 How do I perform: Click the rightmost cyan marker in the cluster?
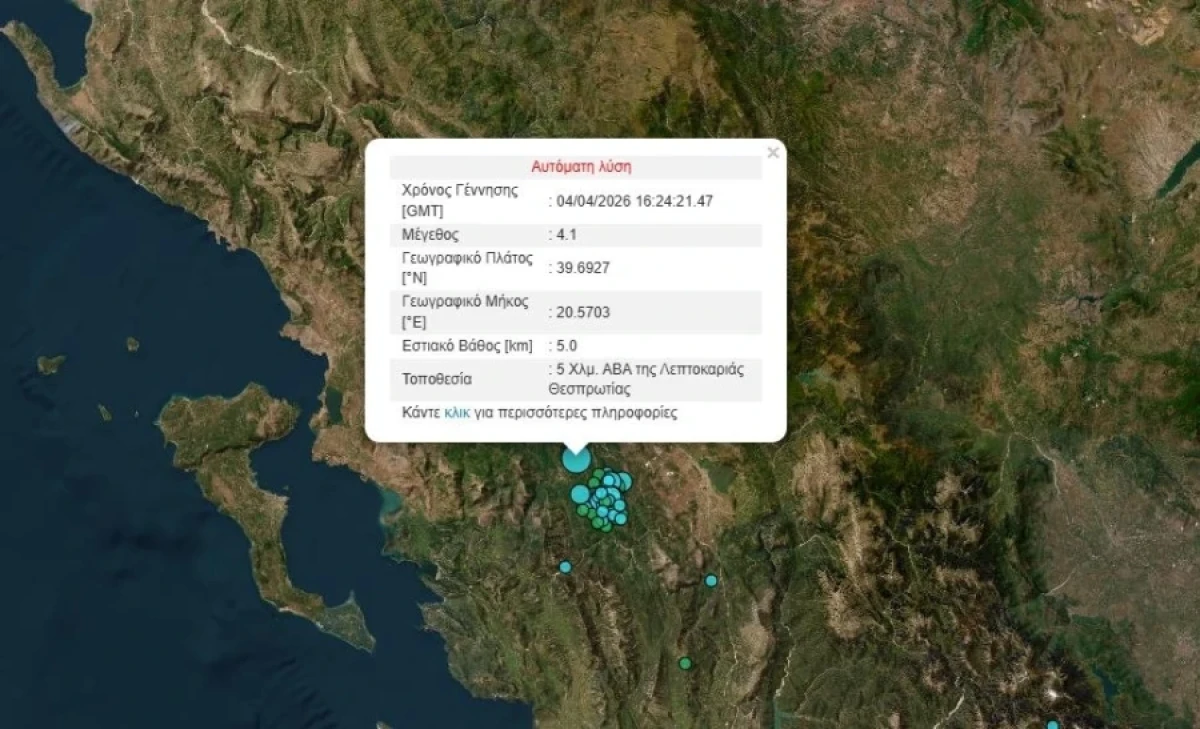(625, 481)
